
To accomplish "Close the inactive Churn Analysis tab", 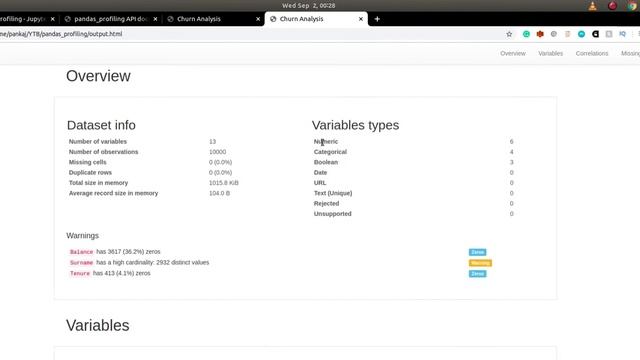I will click(x=258, y=19).
